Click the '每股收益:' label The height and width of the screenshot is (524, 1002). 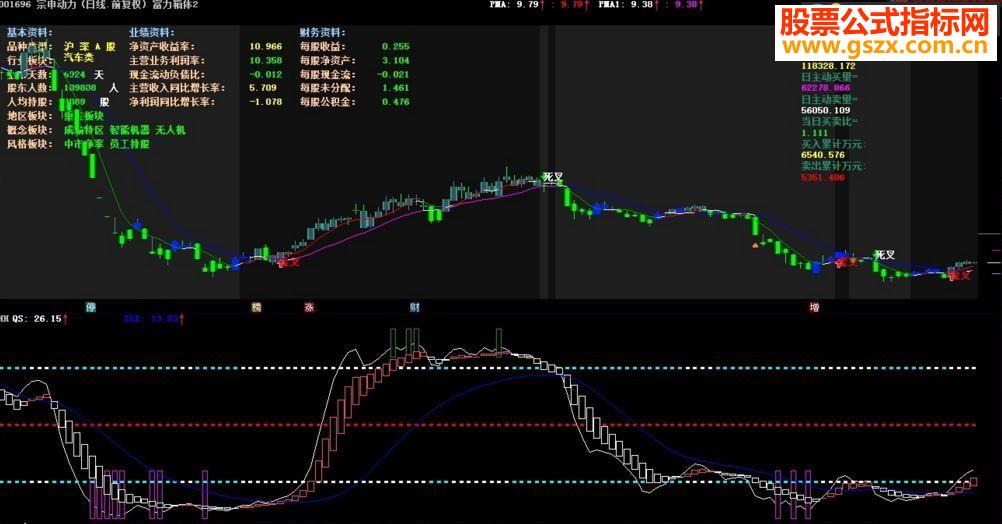coord(323,46)
